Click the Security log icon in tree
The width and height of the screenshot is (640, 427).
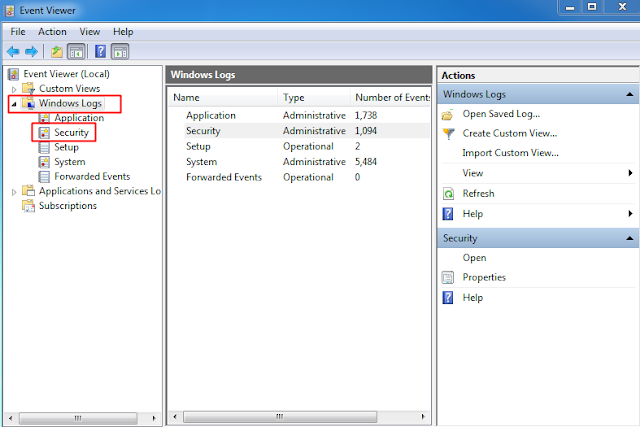(44, 133)
